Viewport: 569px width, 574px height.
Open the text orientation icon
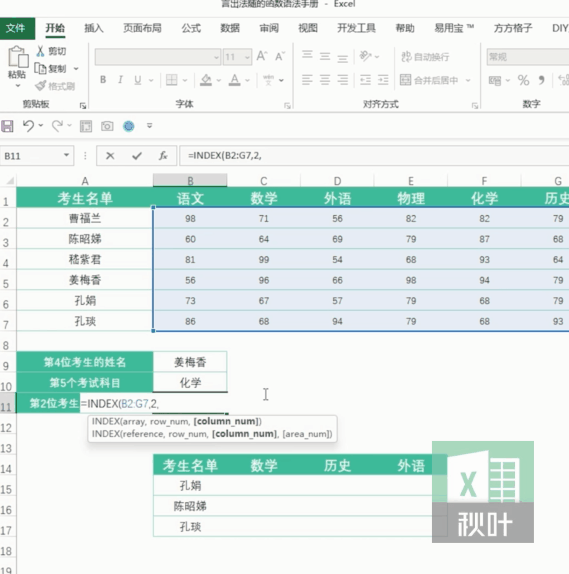pyautogui.click(x=365, y=56)
